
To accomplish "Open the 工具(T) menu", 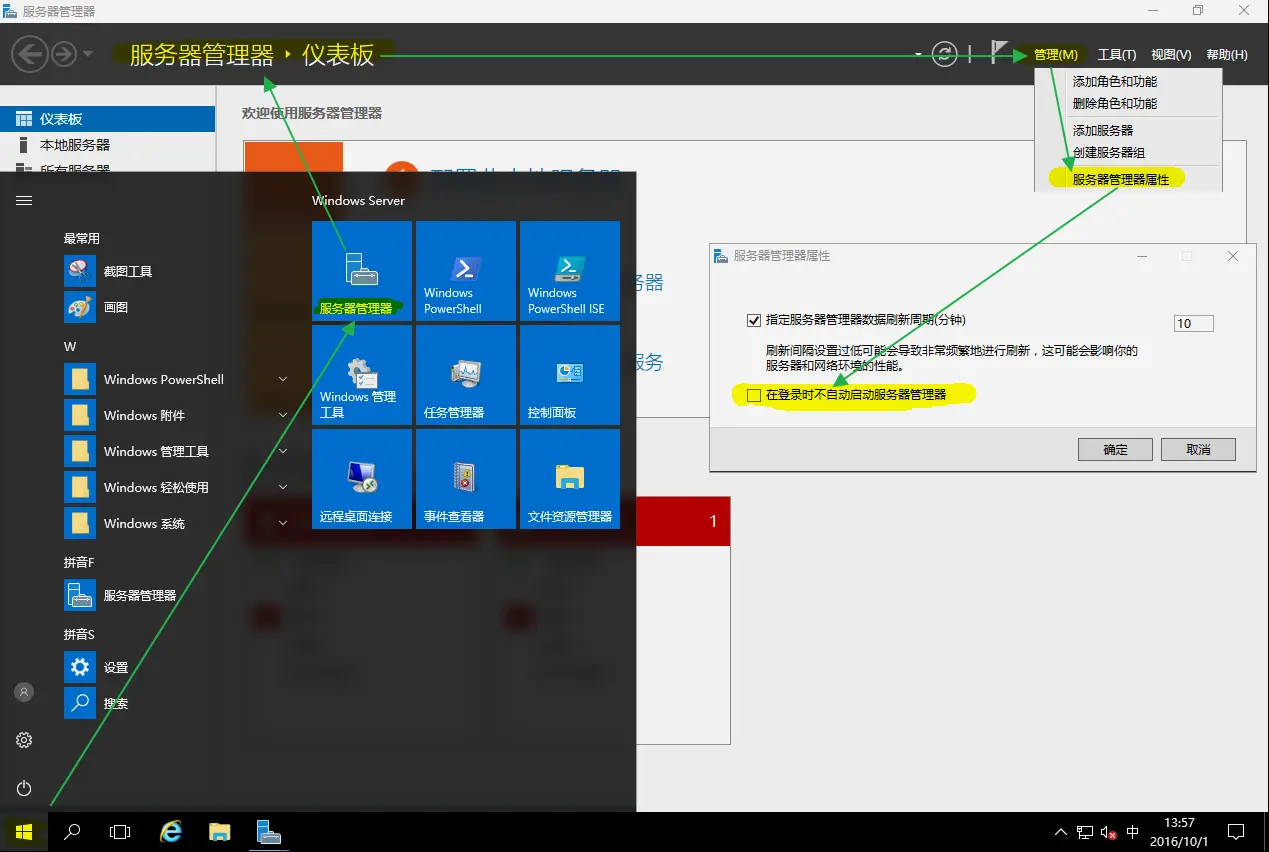I will click(x=1117, y=55).
